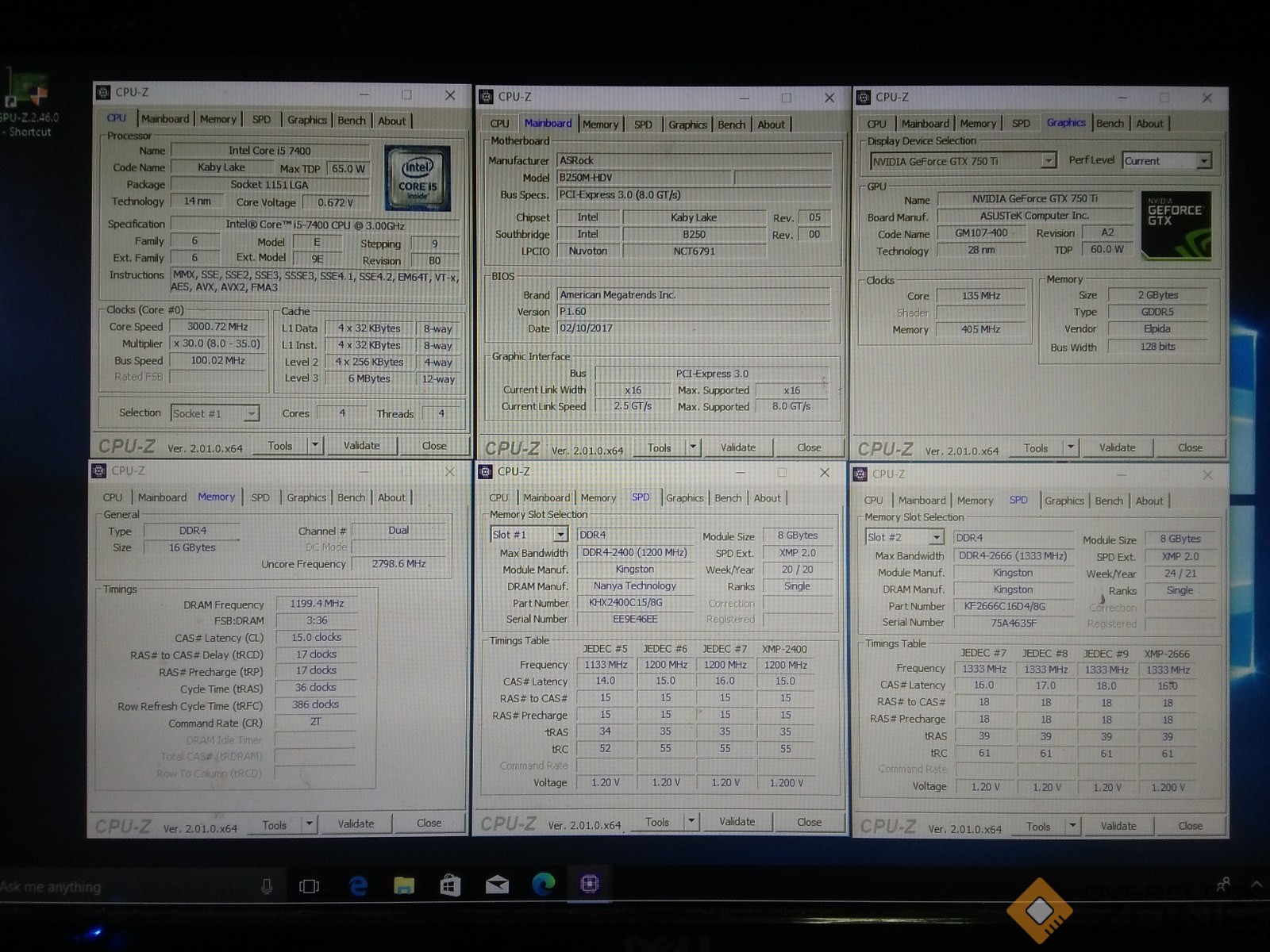
Task: Click the NVIDIA GeForce GTX logo
Action: tap(1176, 225)
